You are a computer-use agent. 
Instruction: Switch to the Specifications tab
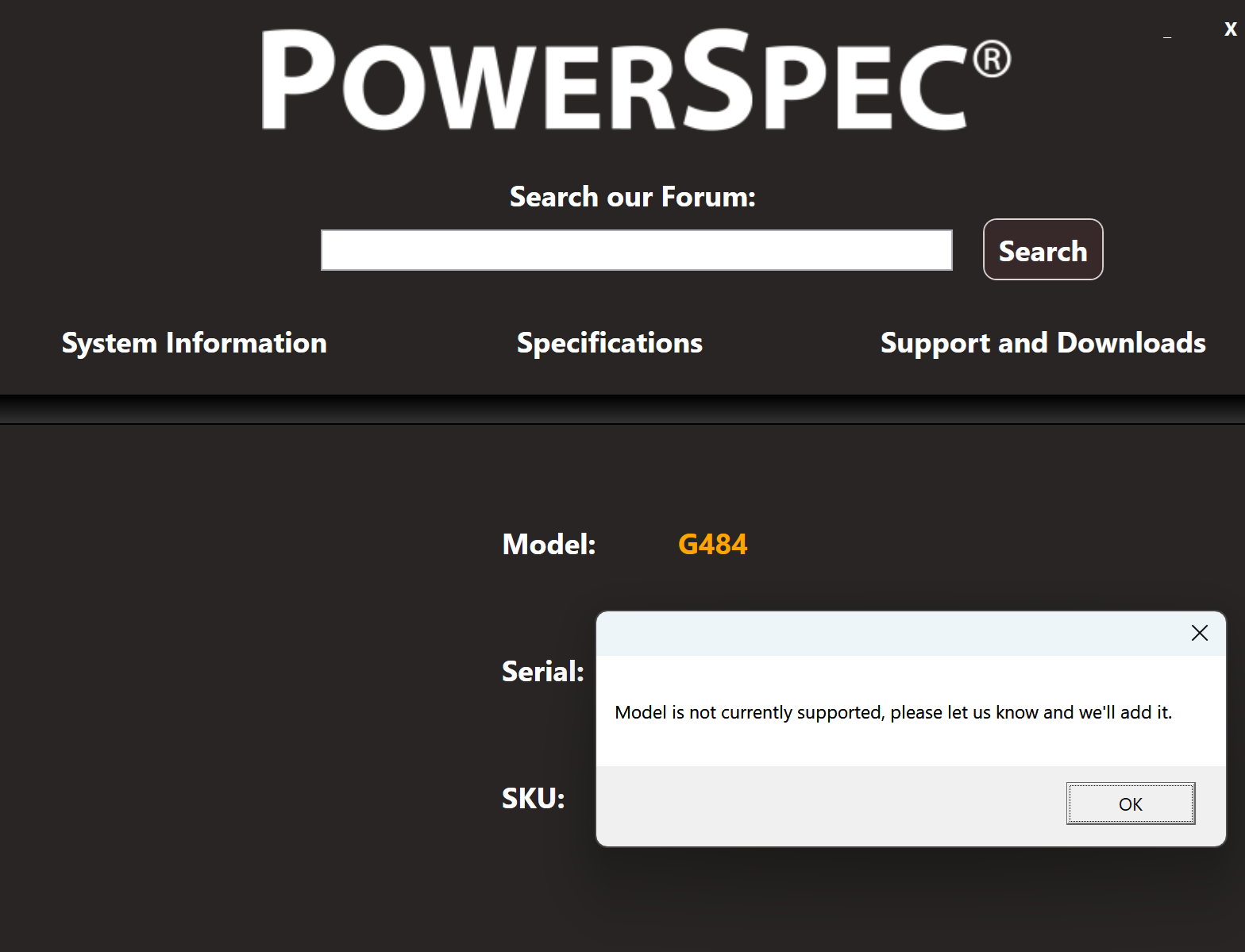point(609,343)
